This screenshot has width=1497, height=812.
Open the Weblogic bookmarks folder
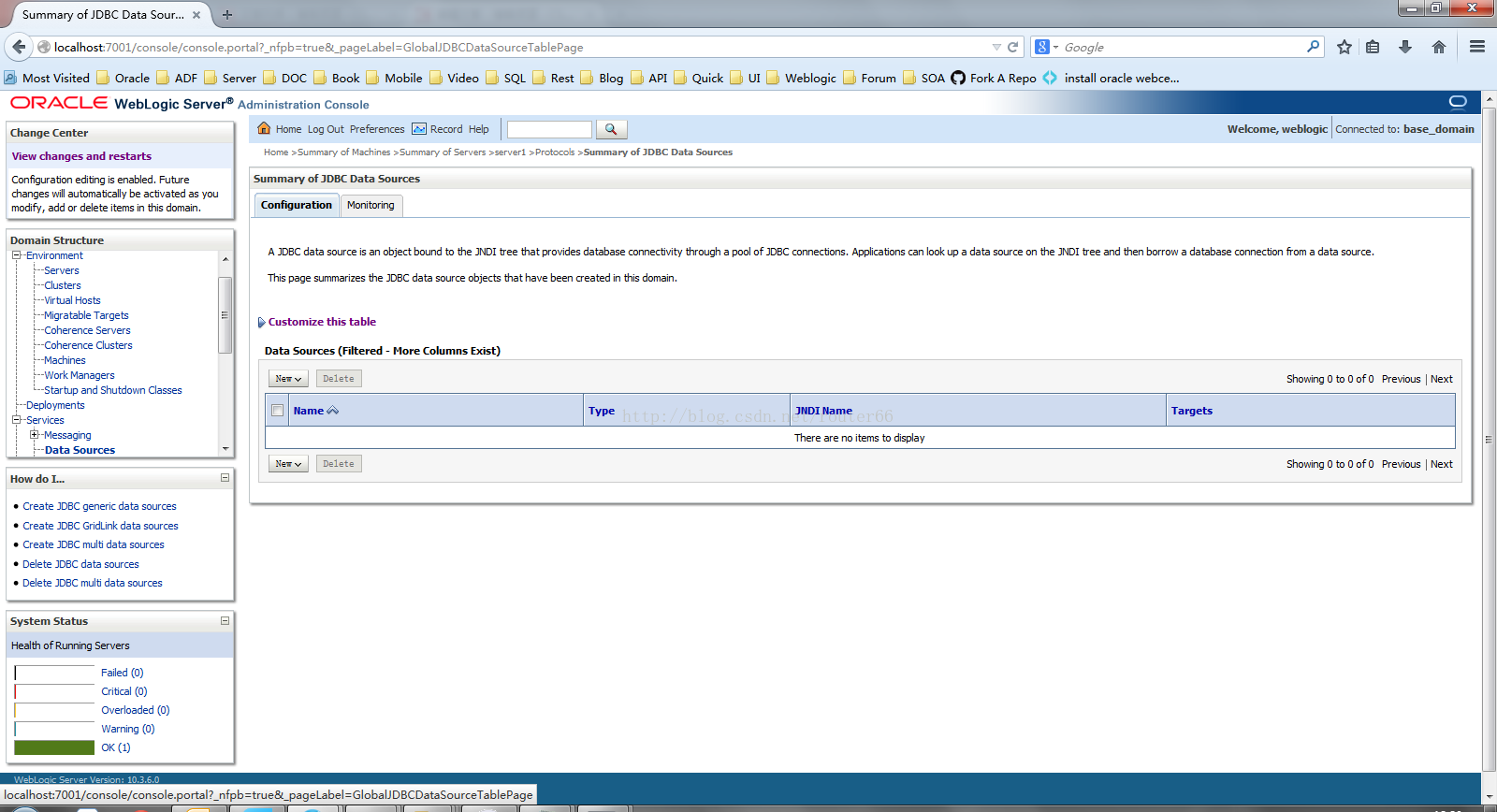802,79
